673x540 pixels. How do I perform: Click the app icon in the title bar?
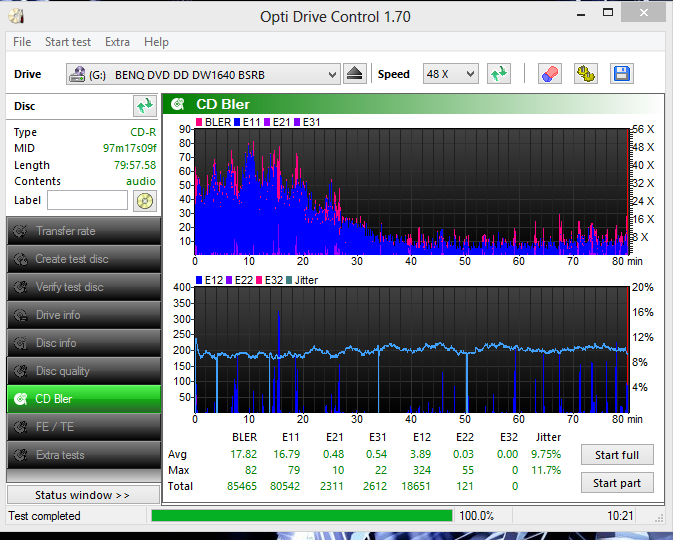tap(16, 16)
